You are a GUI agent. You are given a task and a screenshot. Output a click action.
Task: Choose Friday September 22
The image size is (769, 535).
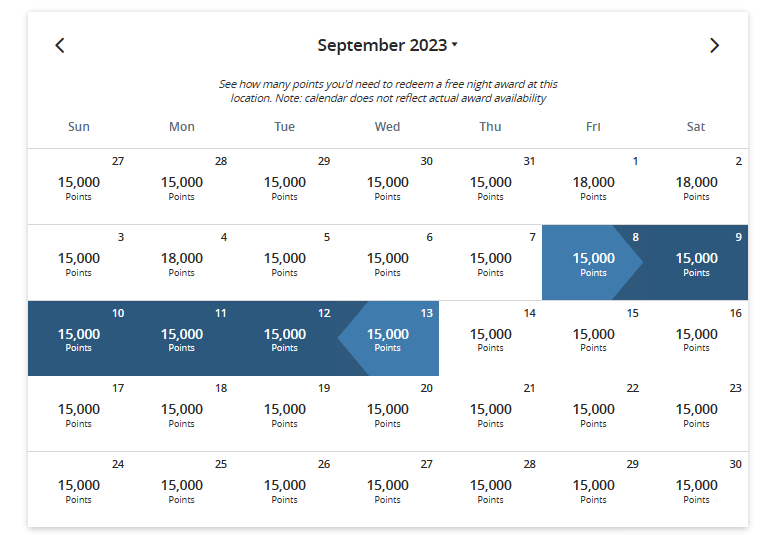click(593, 414)
